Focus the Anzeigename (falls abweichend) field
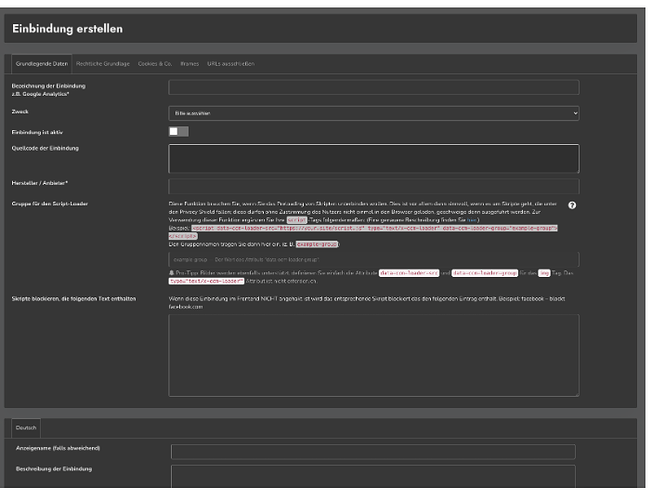This screenshot has height=500, width=665. coord(373,452)
